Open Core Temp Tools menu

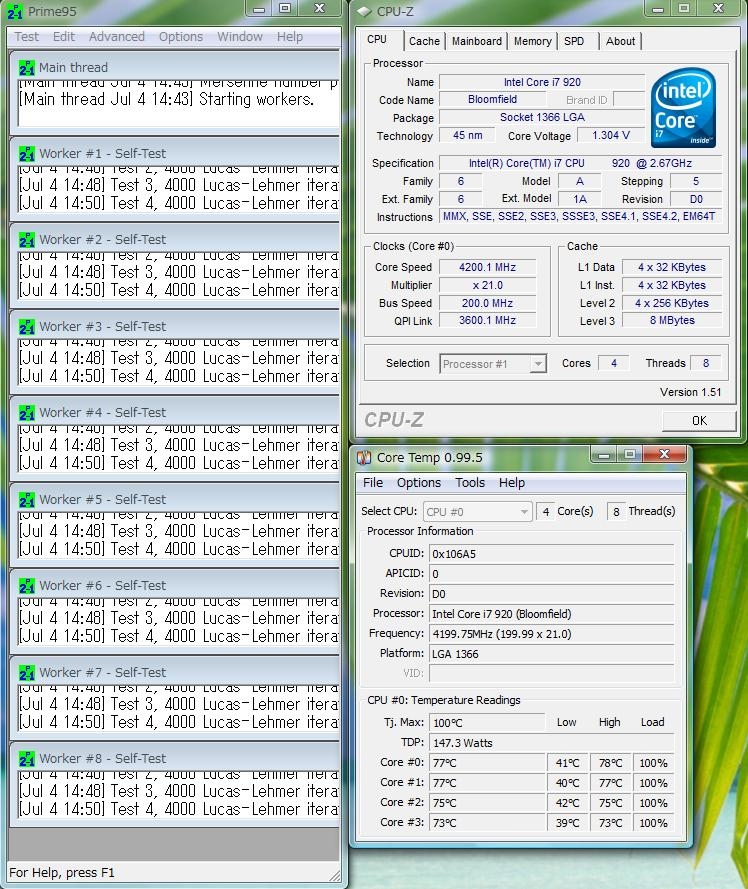coord(470,482)
